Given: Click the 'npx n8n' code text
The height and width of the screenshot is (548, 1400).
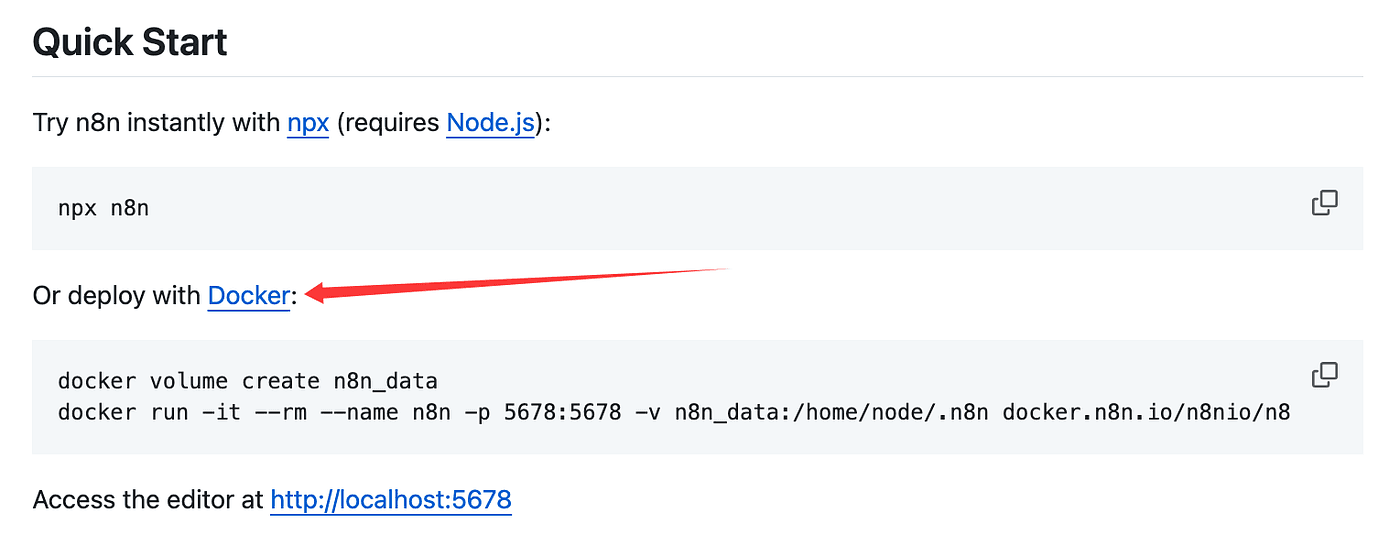Looking at the screenshot, I should coord(104,209).
